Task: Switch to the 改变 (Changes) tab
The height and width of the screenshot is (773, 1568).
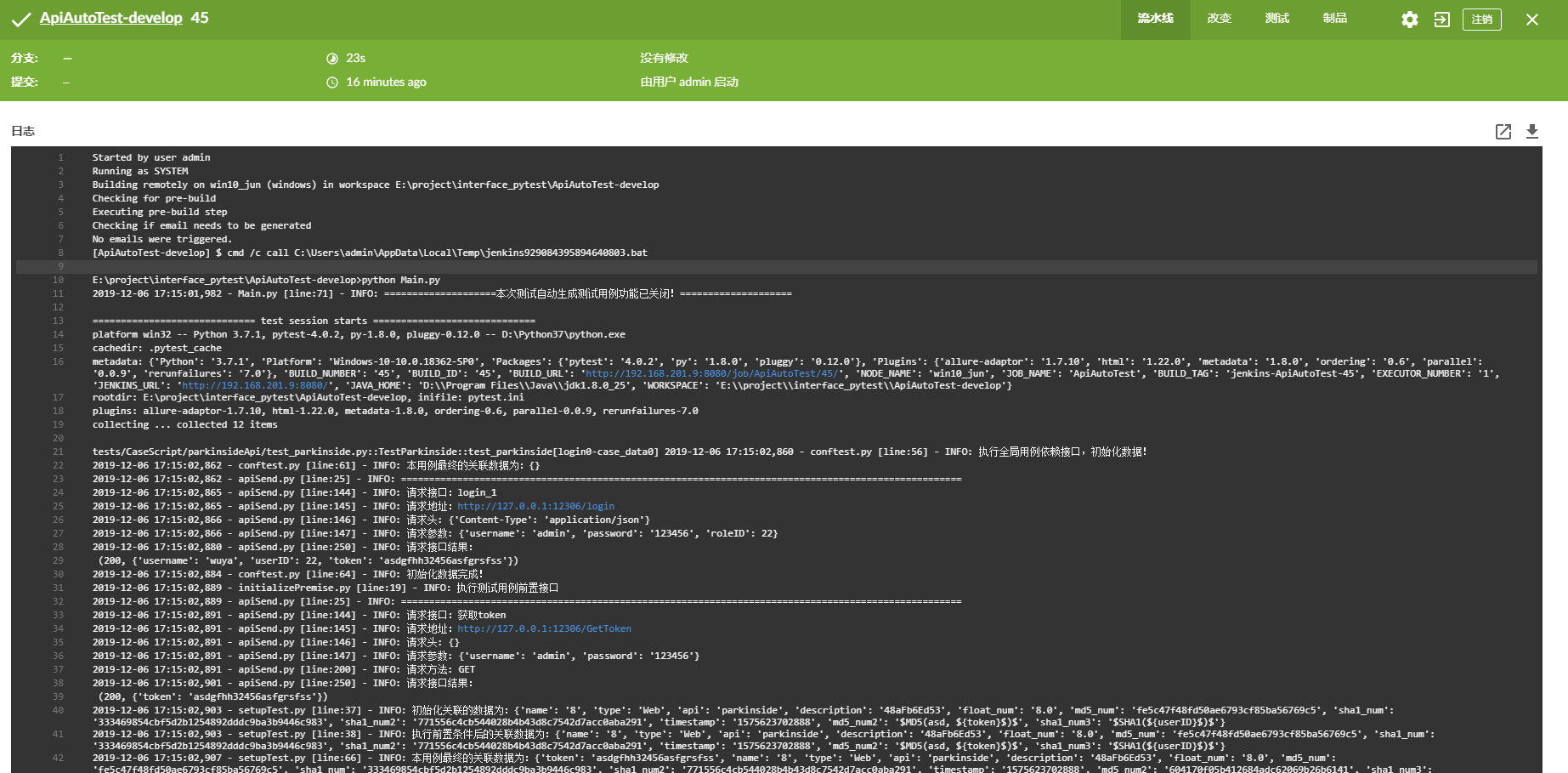Action: [1219, 19]
